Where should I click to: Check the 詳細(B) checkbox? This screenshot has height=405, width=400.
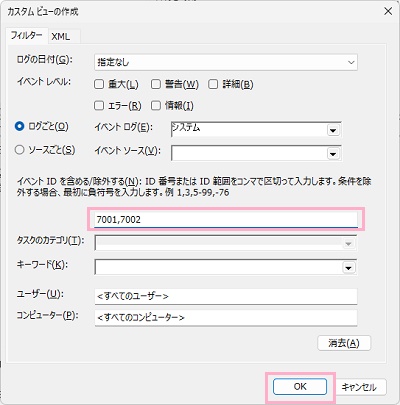tap(213, 84)
